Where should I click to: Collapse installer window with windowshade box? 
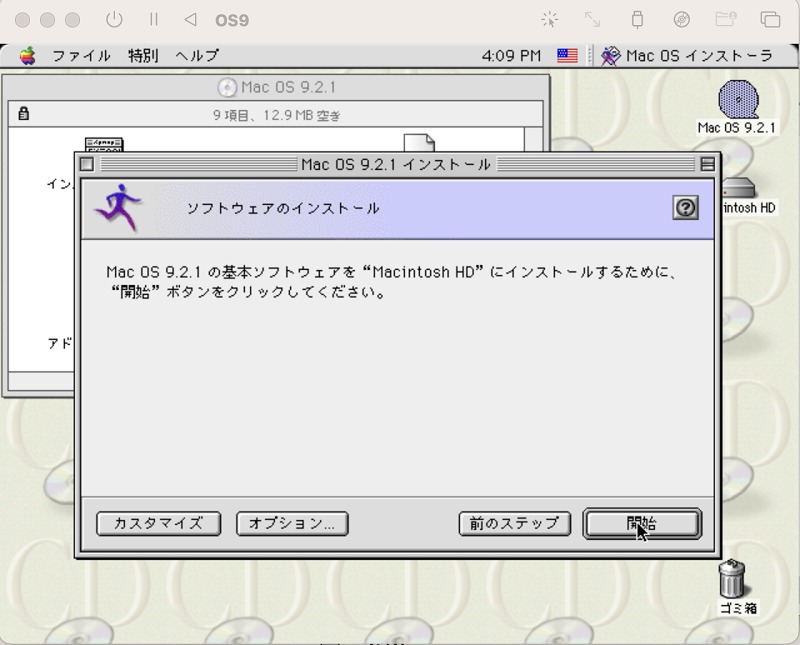707,164
